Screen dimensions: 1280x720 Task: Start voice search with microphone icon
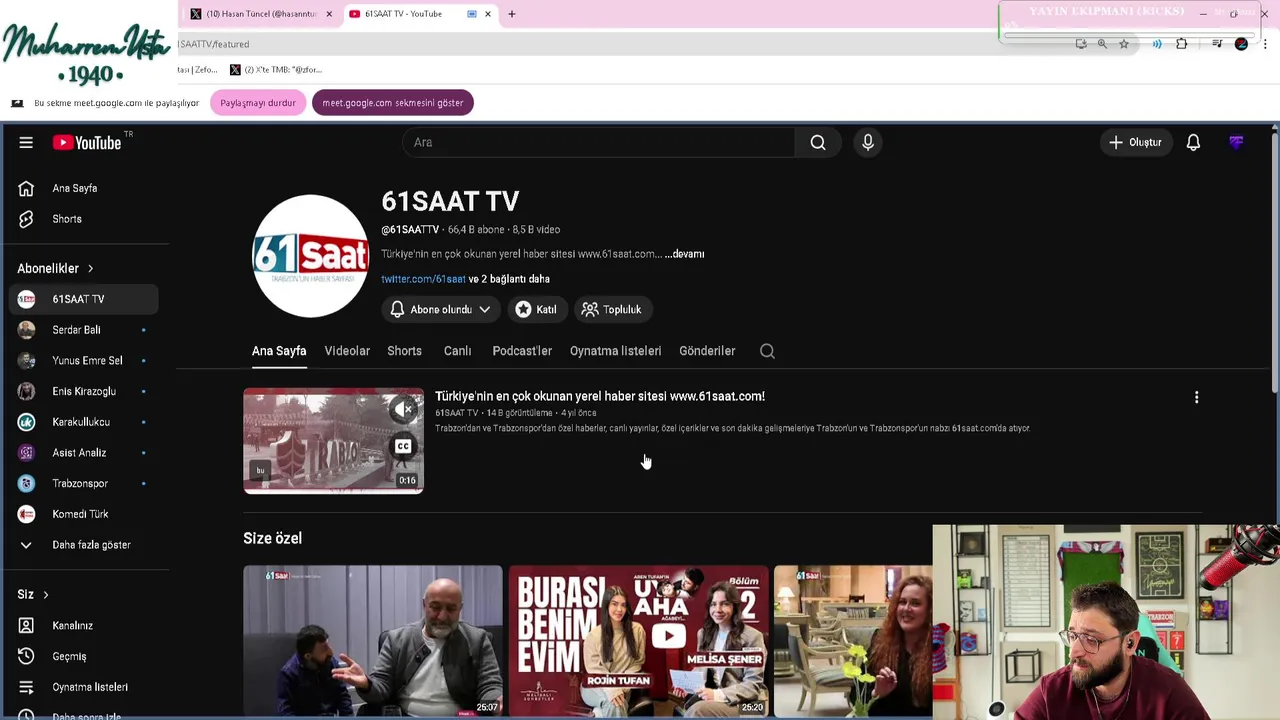868,142
